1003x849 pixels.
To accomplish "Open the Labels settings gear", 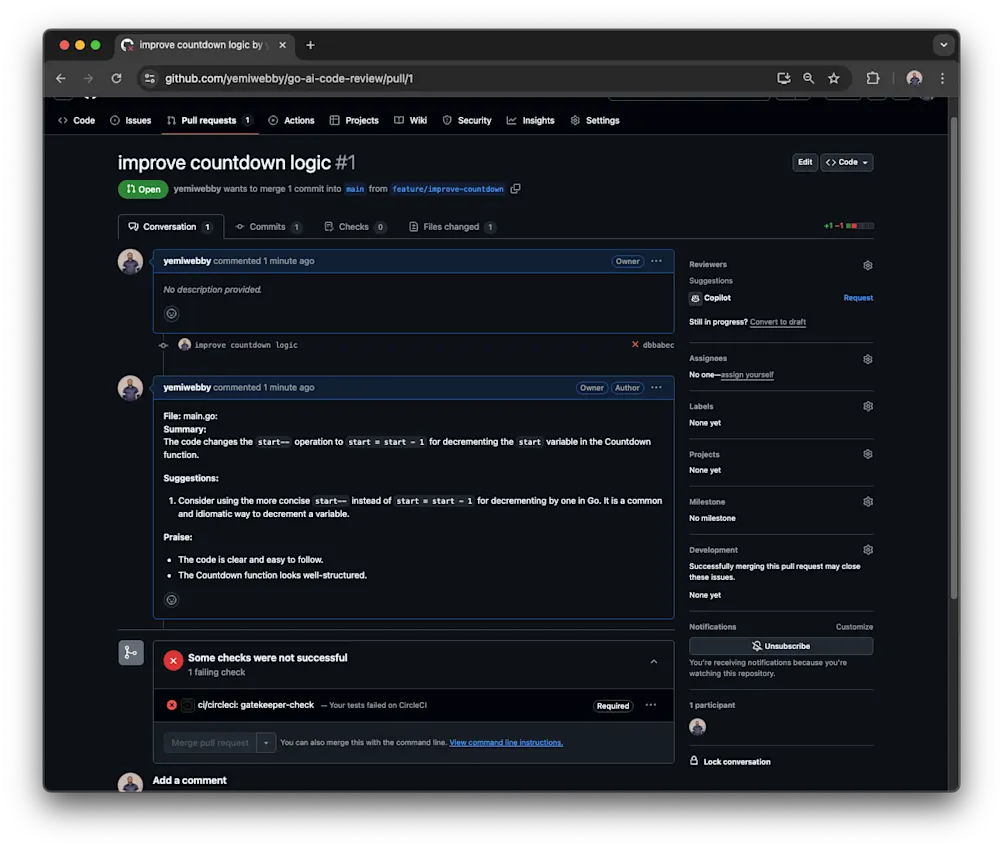I will [867, 406].
